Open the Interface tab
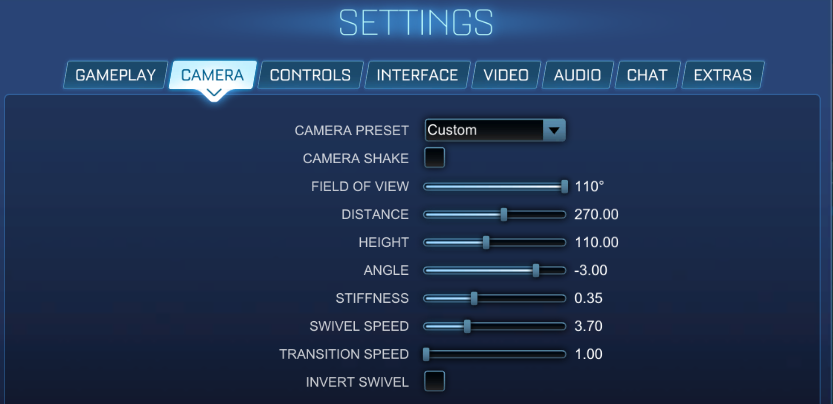 (417, 75)
